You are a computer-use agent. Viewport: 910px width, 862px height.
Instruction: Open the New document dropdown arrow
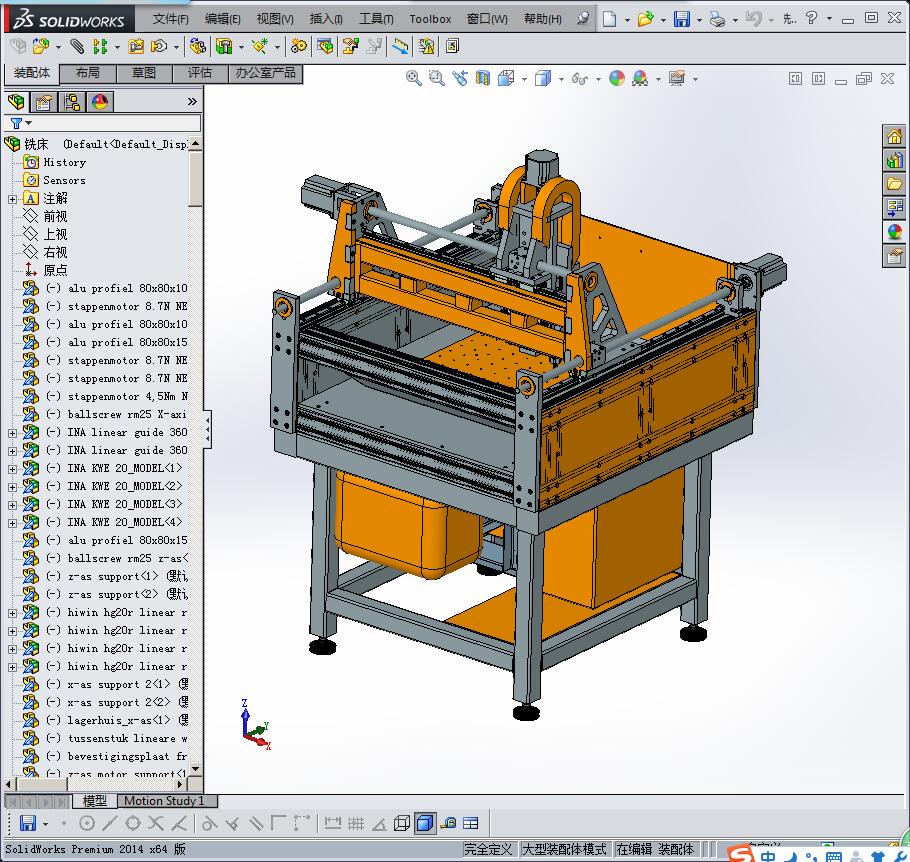627,20
